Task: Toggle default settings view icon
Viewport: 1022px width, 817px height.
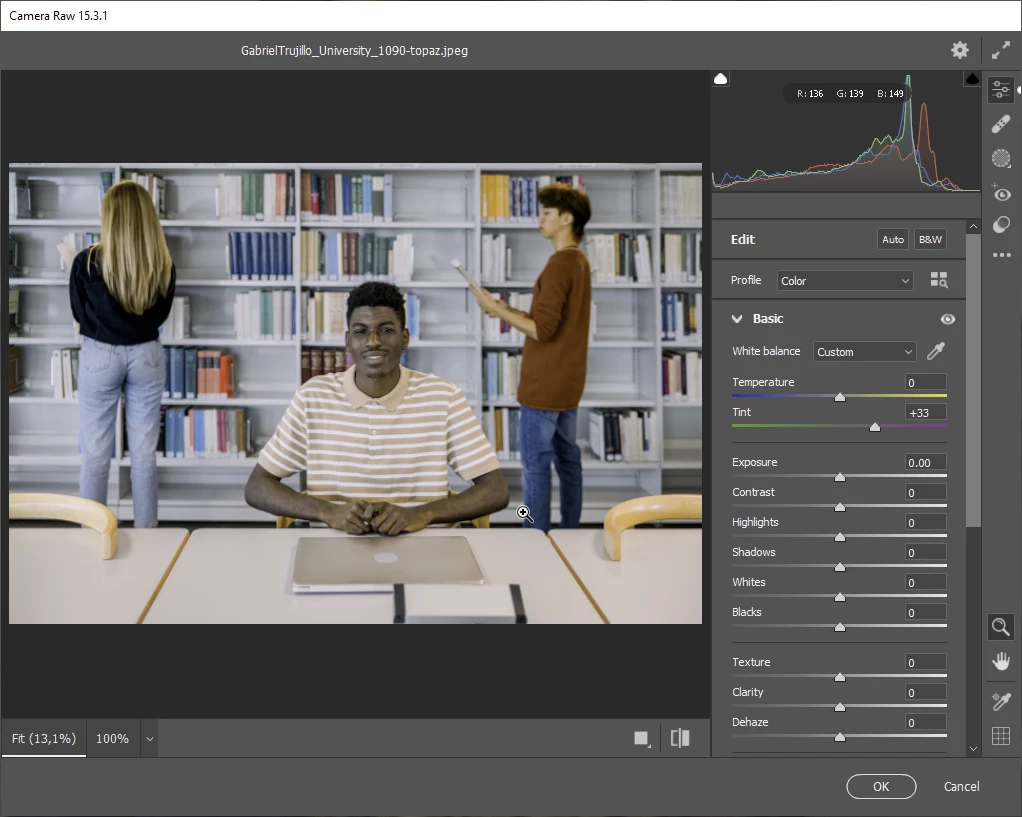Action: (642, 738)
